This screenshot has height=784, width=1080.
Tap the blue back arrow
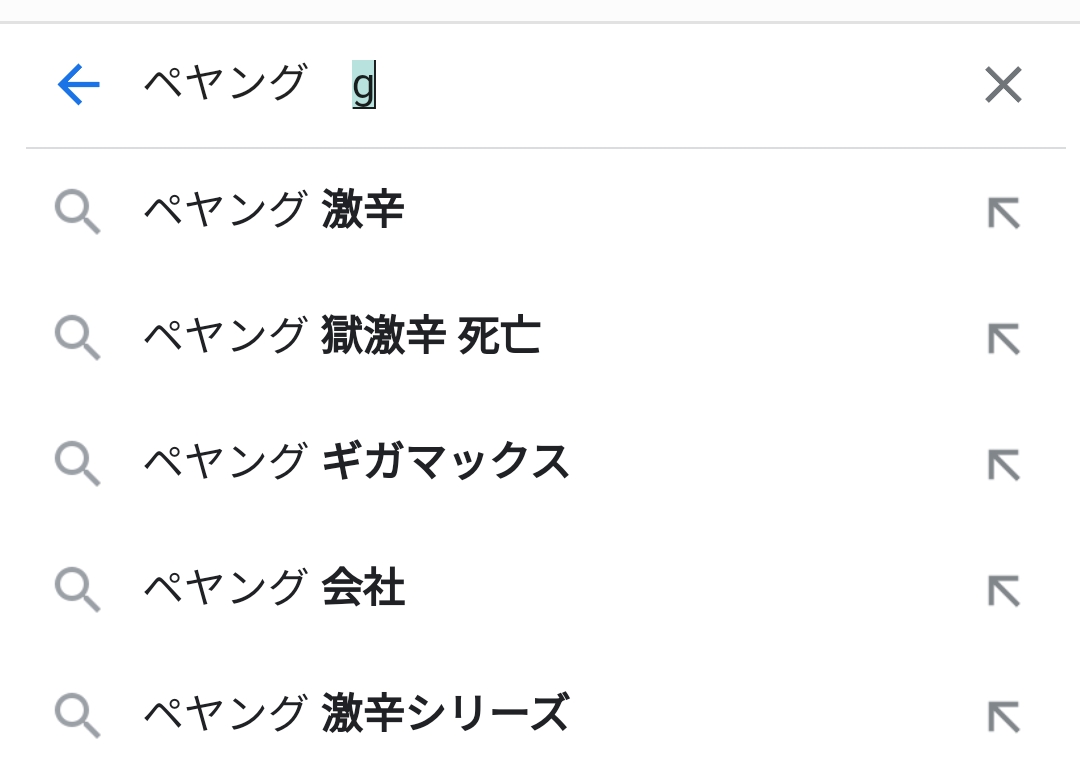[78, 85]
